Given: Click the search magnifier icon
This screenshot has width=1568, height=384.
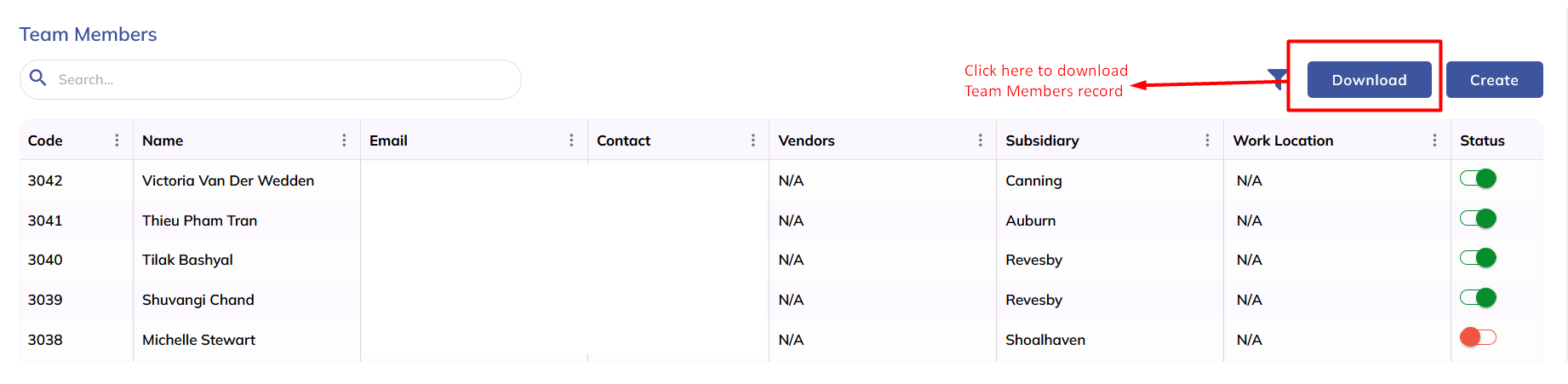Looking at the screenshot, I should click(x=37, y=78).
